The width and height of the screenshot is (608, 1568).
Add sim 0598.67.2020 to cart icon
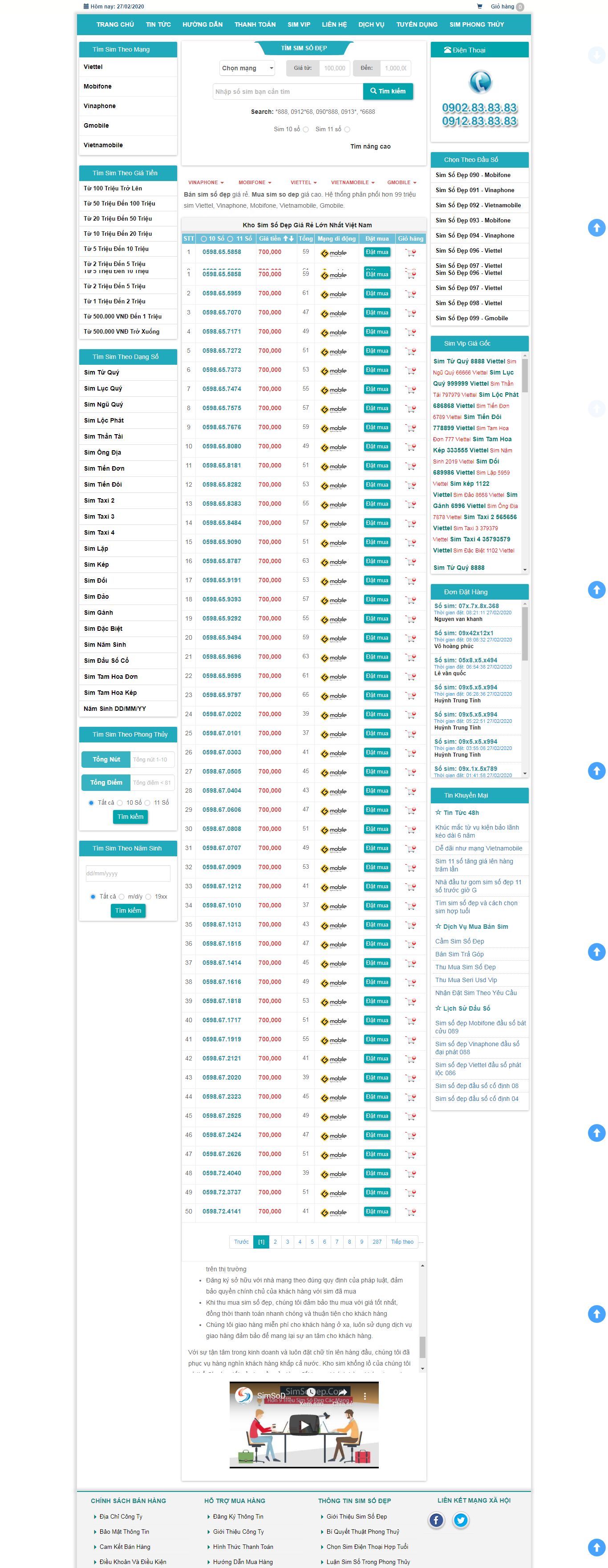[411, 1078]
